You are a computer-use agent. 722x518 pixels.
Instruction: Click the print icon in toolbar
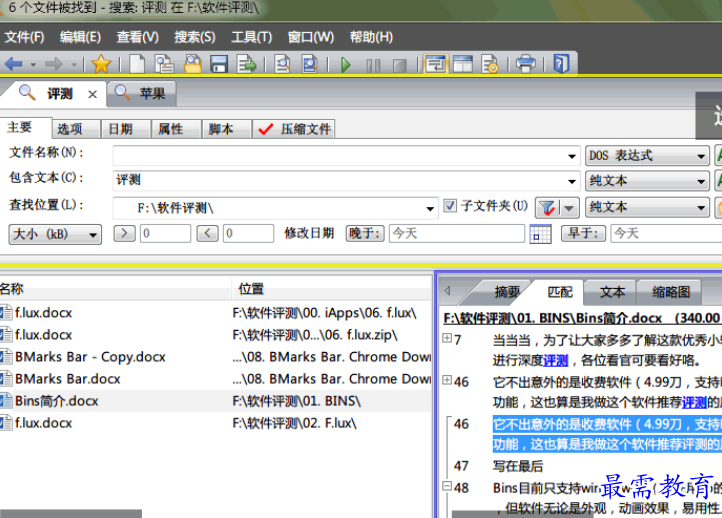pos(525,64)
